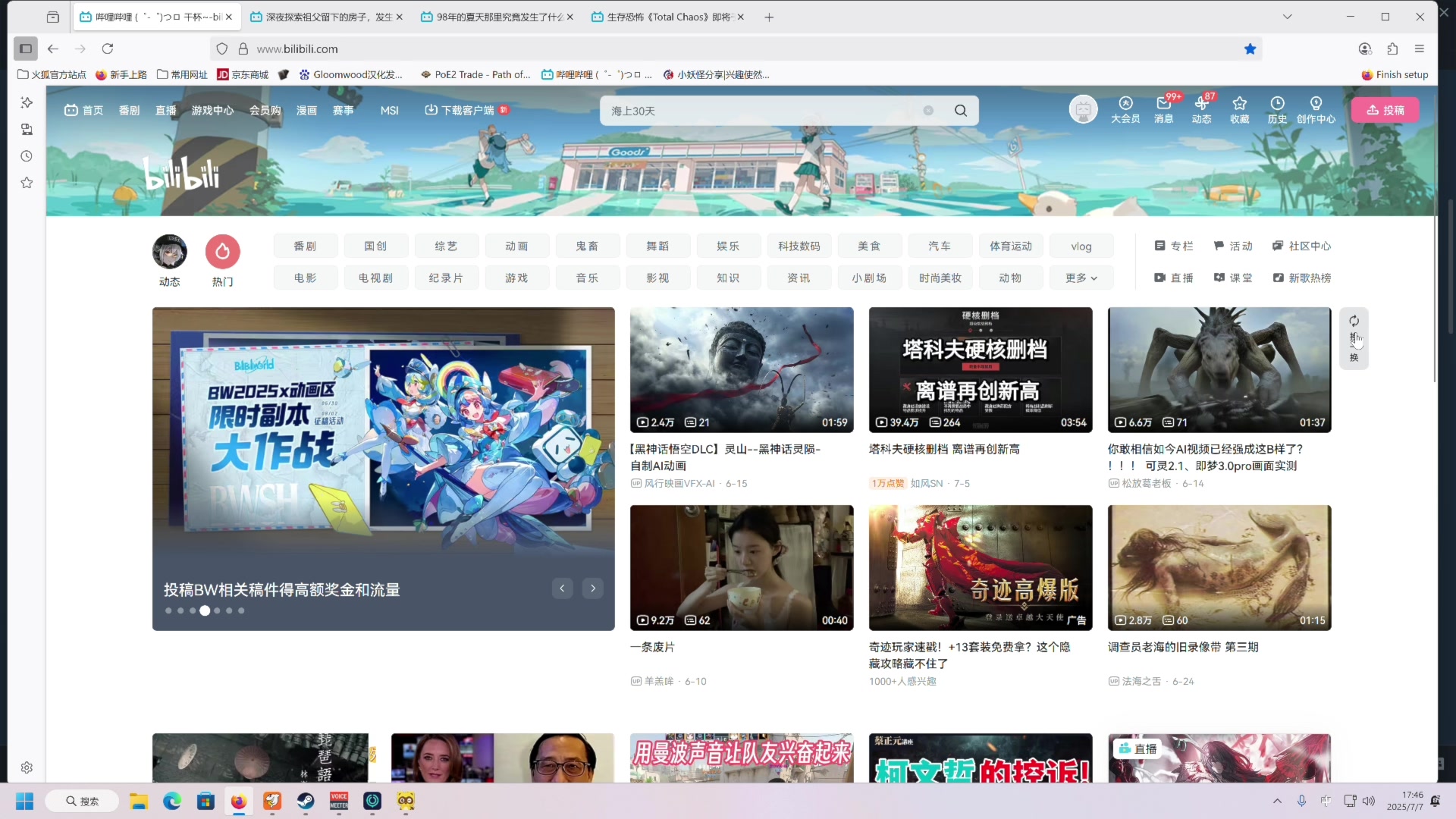Open 调查员老海的旧录像带 video title
This screenshot has height=819, width=1456.
click(1183, 648)
